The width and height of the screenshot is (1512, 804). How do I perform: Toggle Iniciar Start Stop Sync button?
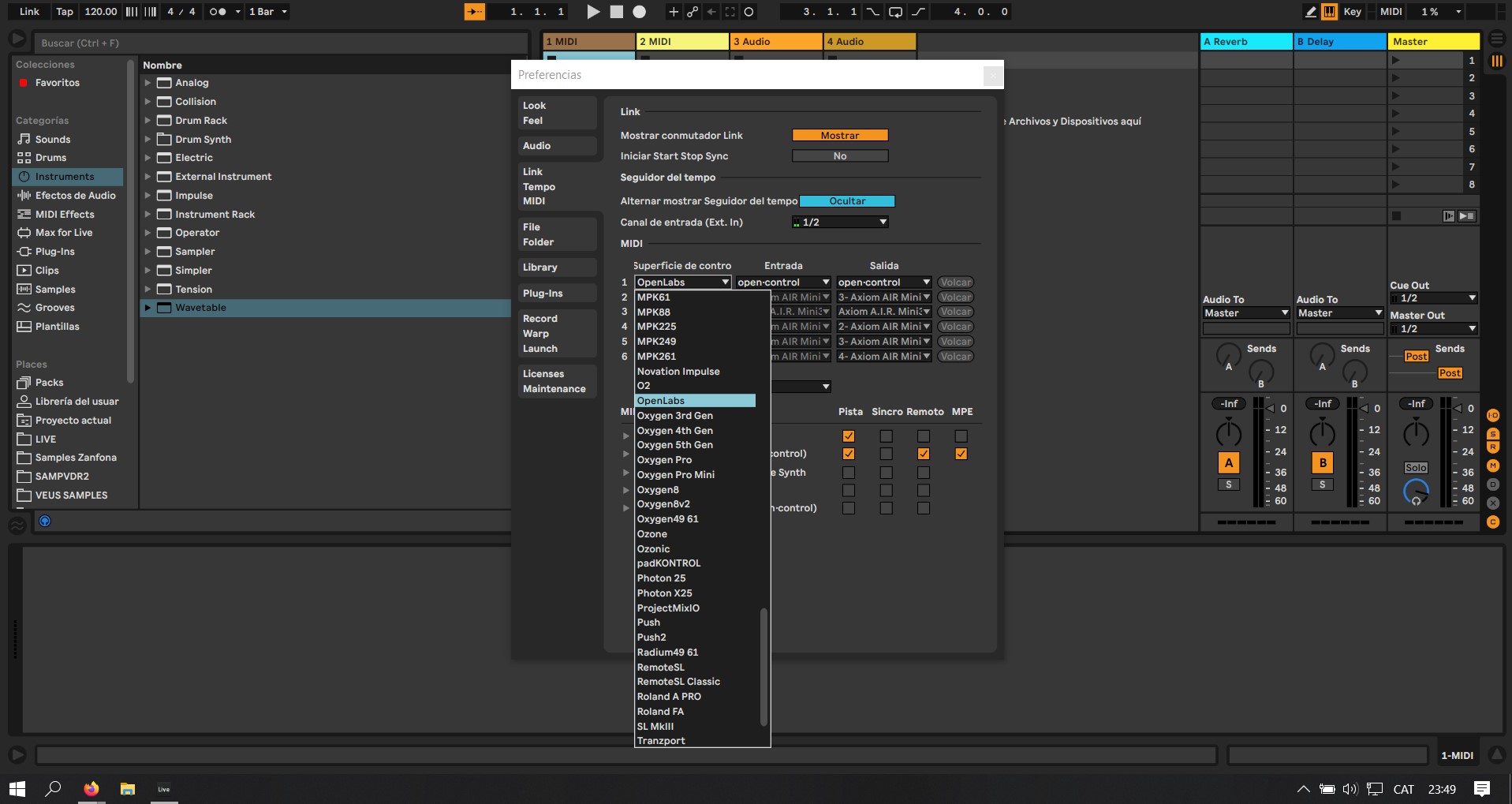[x=840, y=156]
